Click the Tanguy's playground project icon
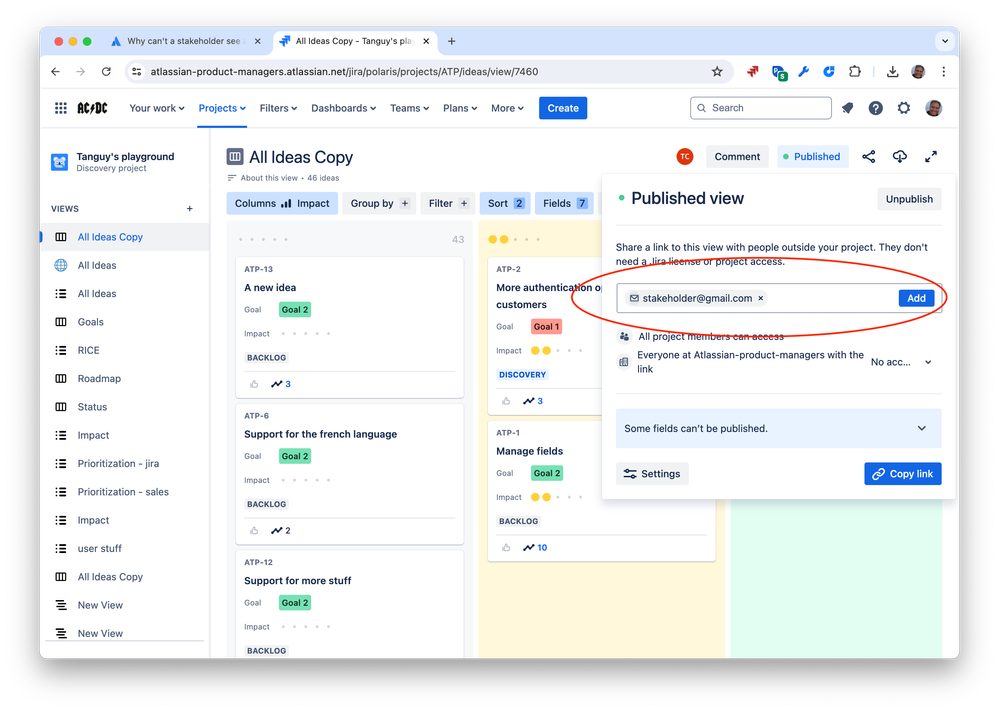This screenshot has height=711, width=999. pos(60,162)
